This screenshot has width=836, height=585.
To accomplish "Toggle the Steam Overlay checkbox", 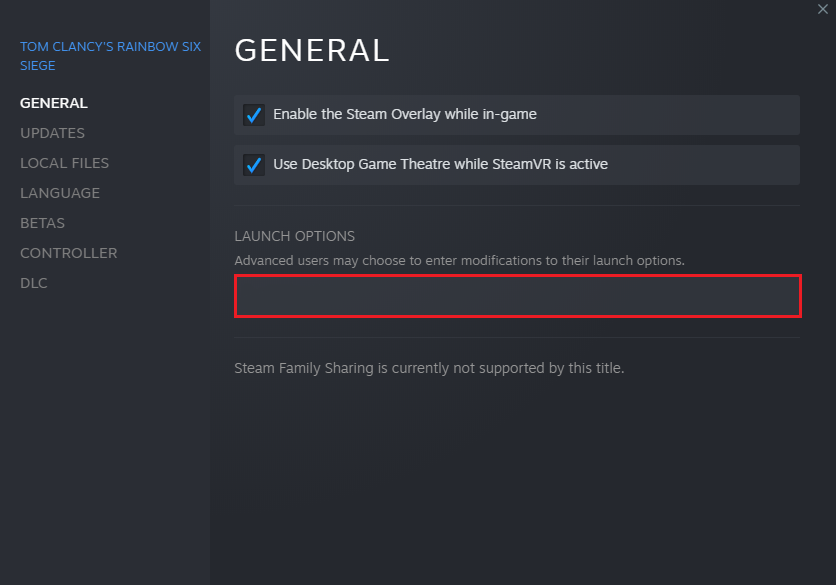I will pos(253,115).
